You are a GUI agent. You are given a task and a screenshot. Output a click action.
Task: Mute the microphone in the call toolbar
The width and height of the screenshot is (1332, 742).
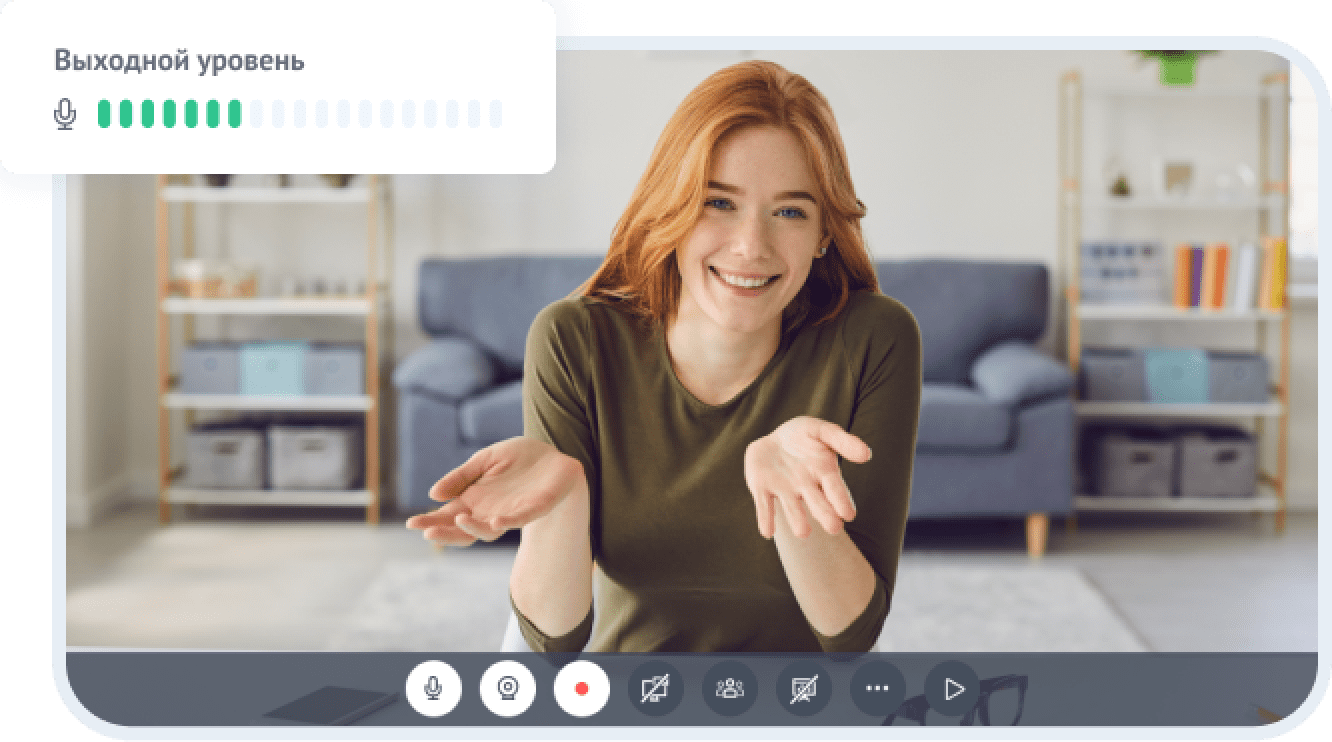pyautogui.click(x=434, y=689)
